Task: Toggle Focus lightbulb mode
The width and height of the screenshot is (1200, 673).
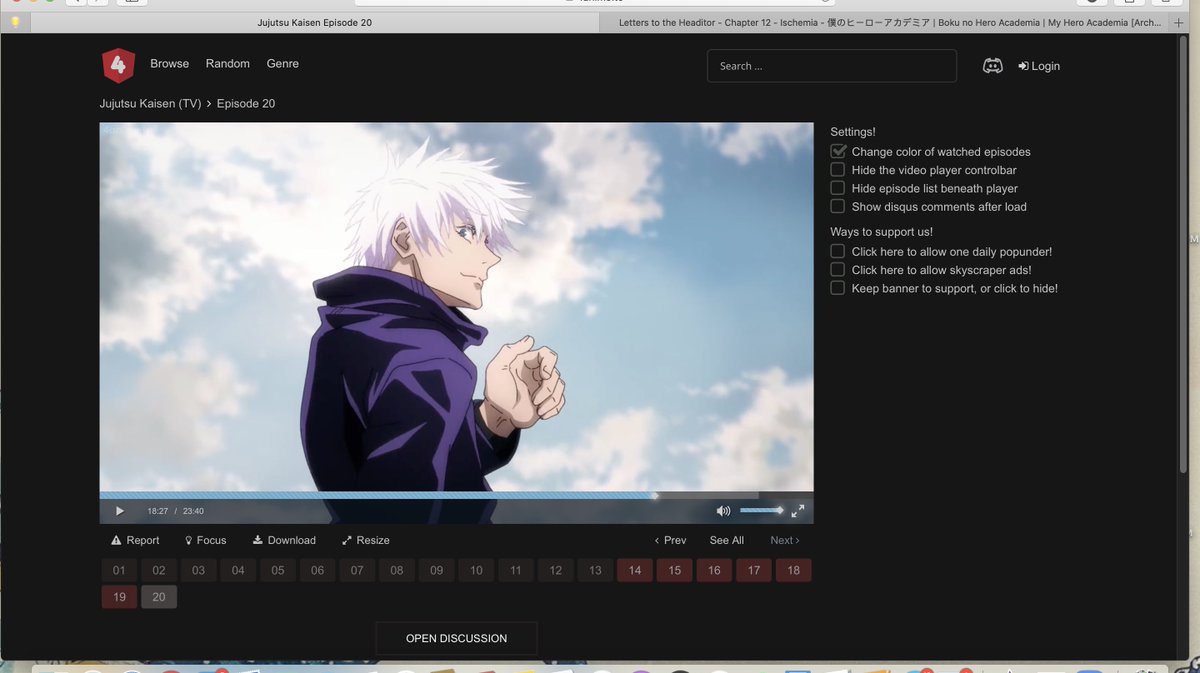Action: [206, 540]
